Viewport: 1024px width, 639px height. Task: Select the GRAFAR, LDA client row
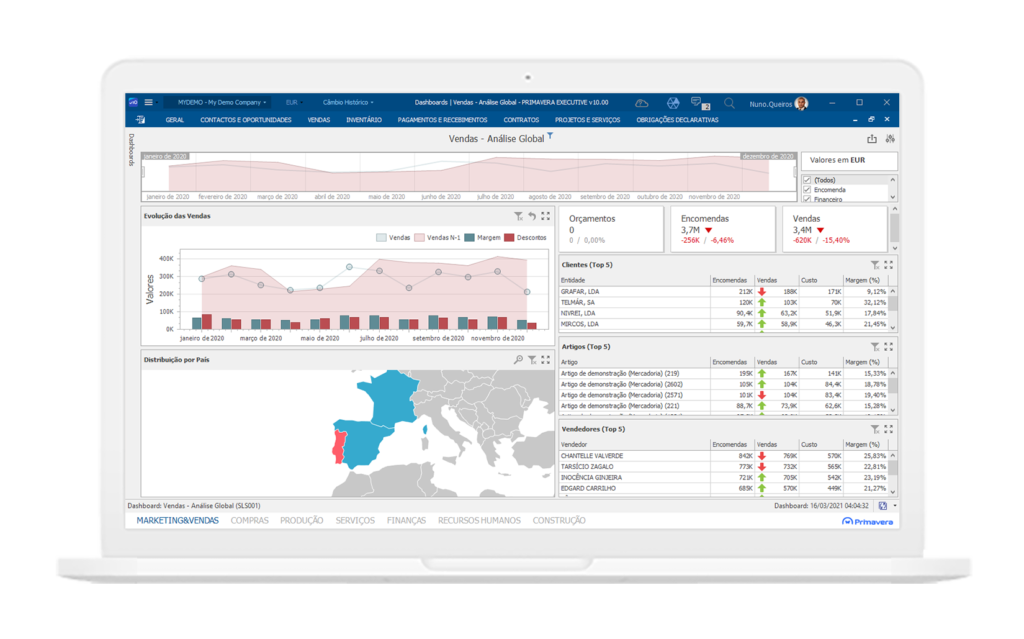(724, 292)
